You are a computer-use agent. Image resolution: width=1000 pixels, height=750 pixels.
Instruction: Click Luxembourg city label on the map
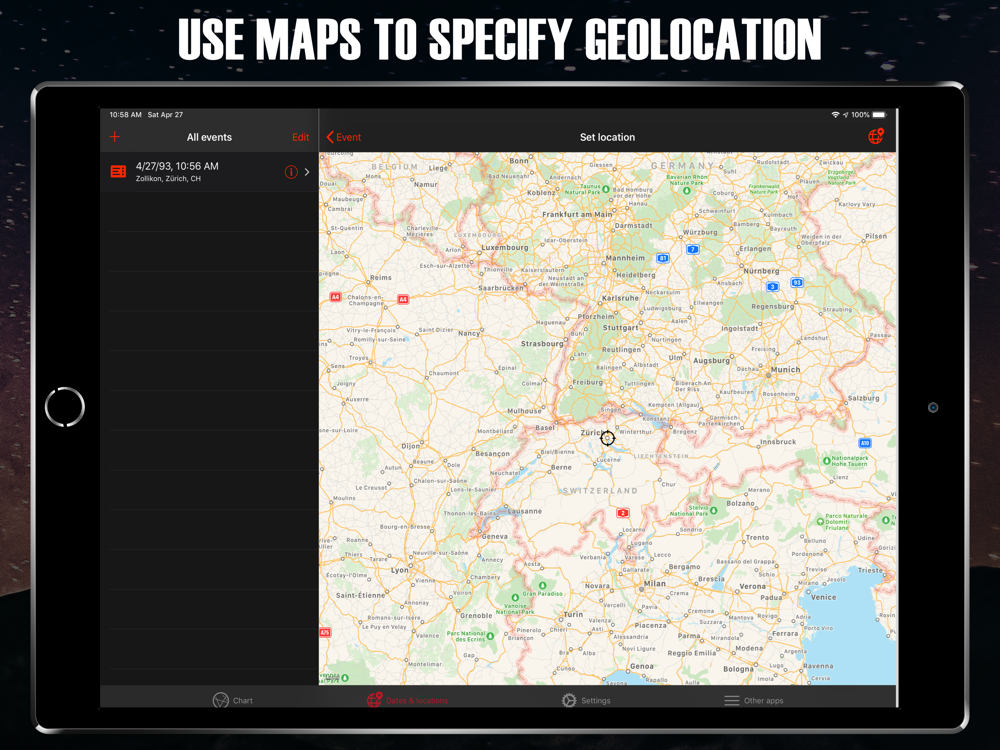[x=504, y=247]
